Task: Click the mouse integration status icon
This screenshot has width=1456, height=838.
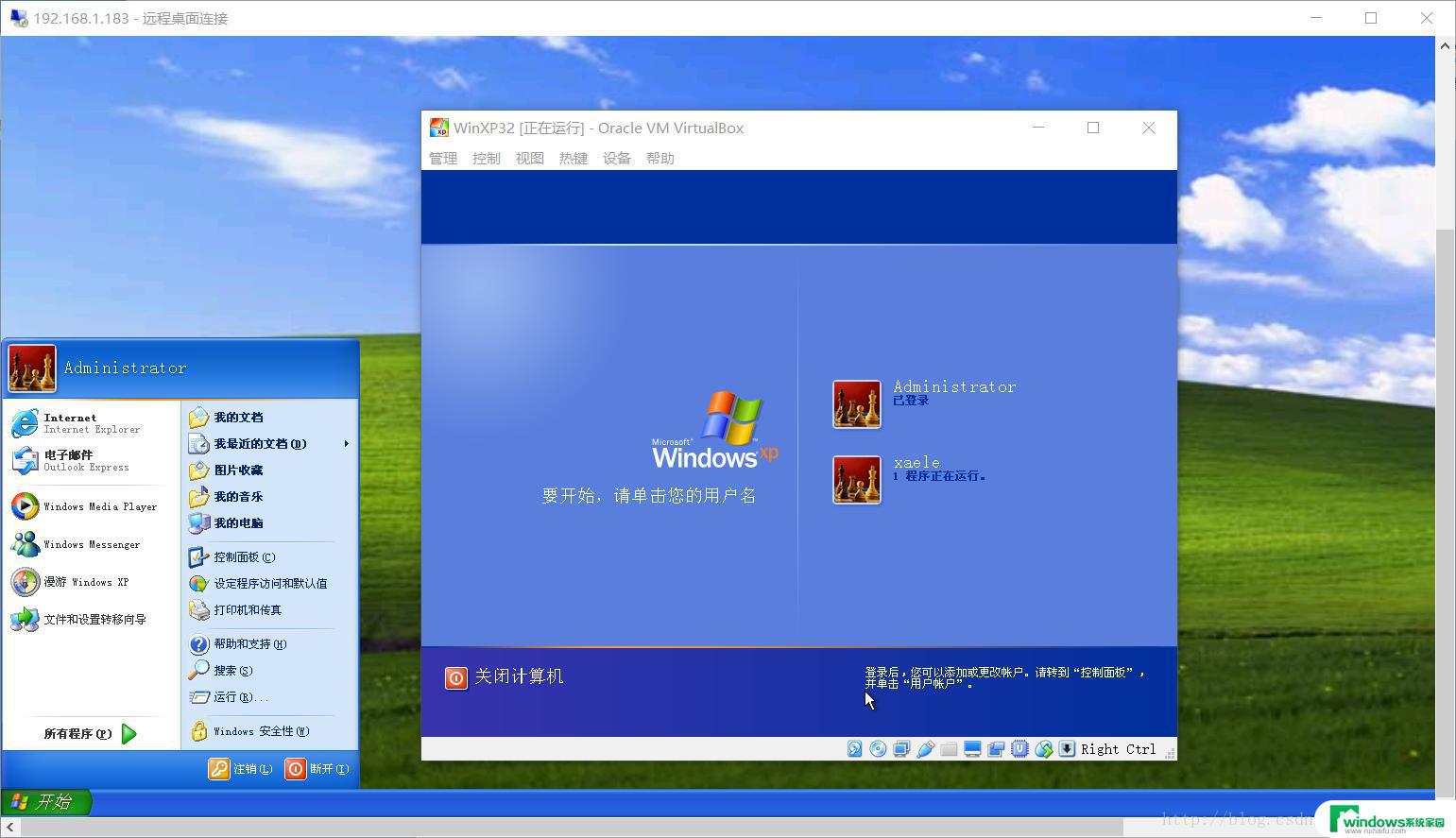Action: (1043, 749)
